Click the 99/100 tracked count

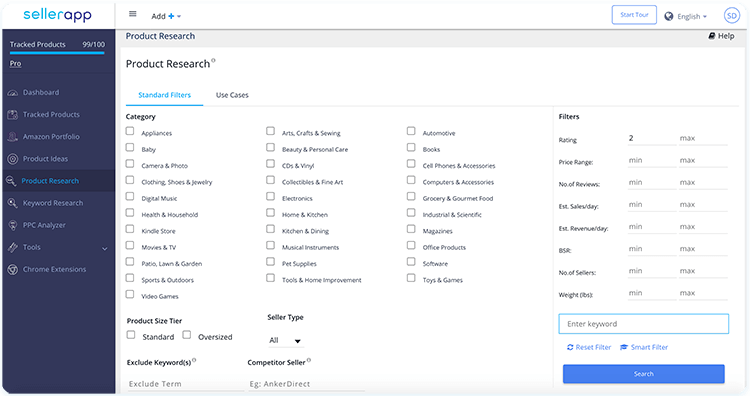click(x=93, y=44)
